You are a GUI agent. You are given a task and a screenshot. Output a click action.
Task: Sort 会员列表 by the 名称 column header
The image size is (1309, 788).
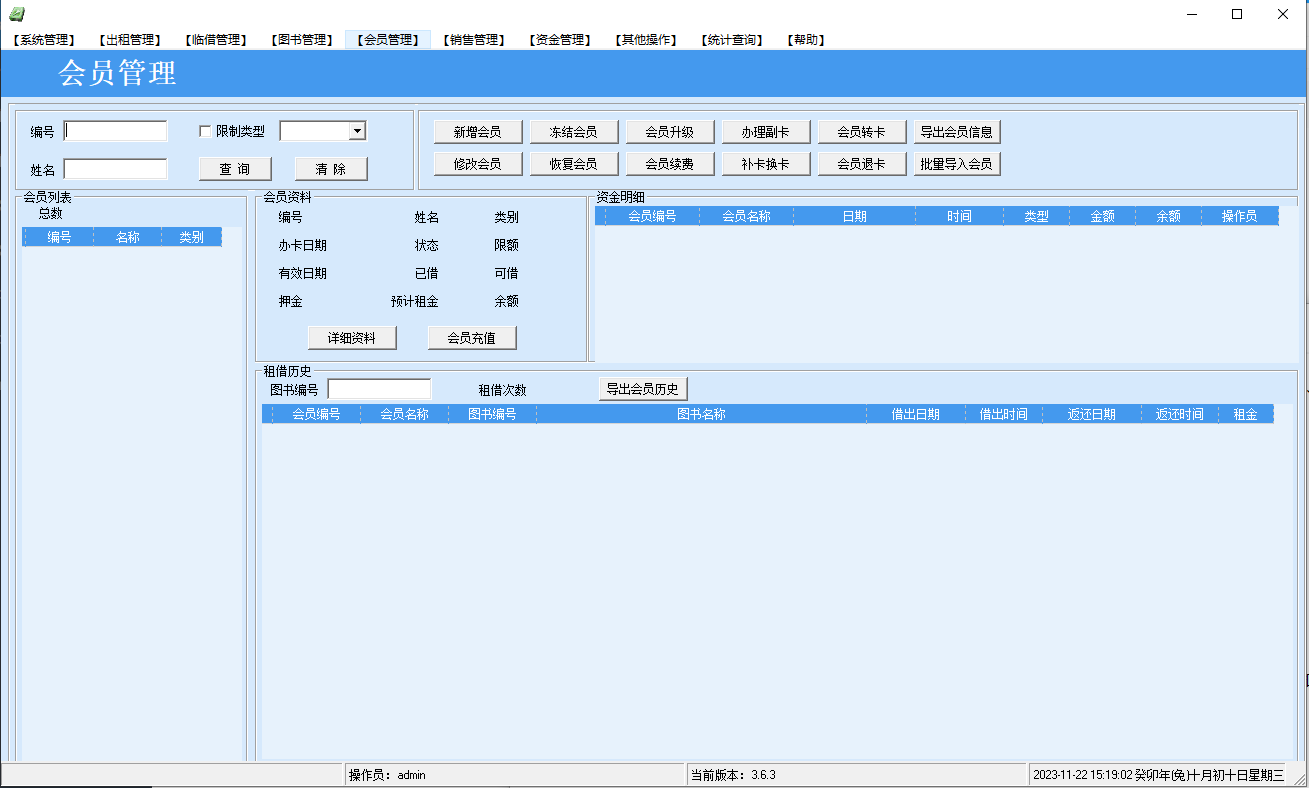[x=128, y=238]
